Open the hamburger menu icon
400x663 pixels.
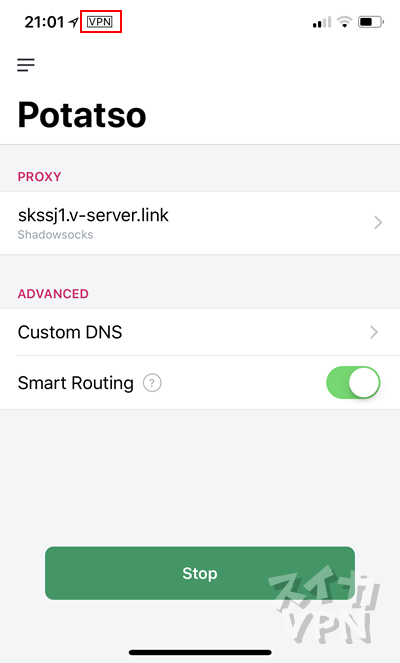tap(26, 65)
